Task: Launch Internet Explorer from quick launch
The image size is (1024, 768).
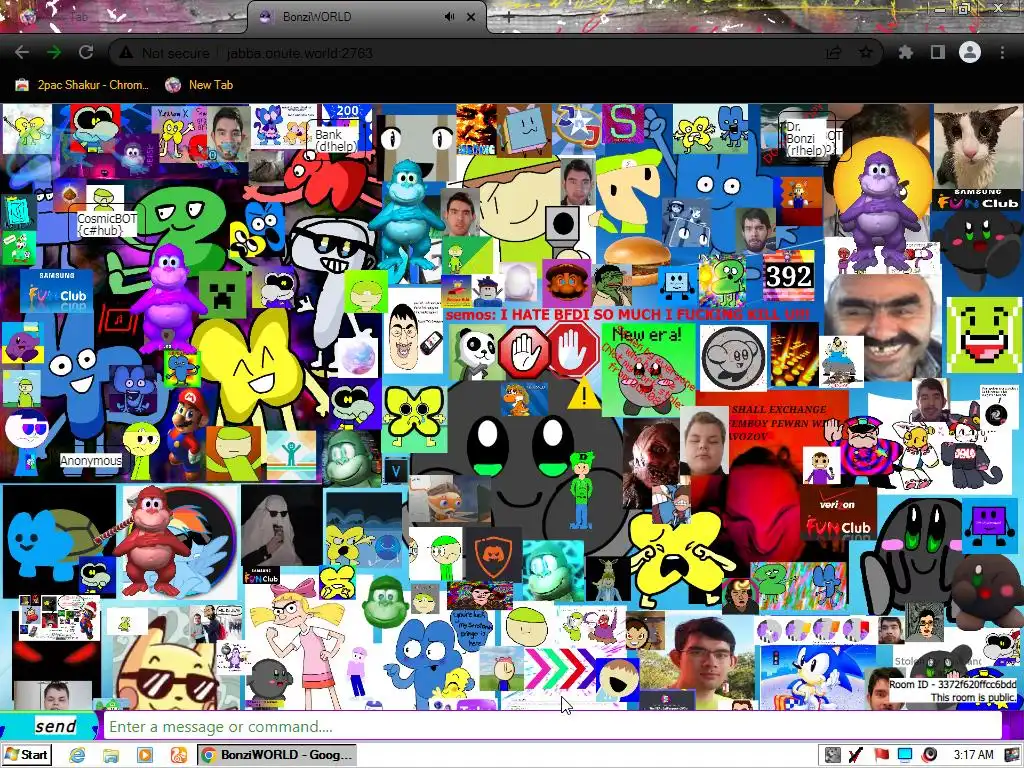Action: pyautogui.click(x=78, y=755)
